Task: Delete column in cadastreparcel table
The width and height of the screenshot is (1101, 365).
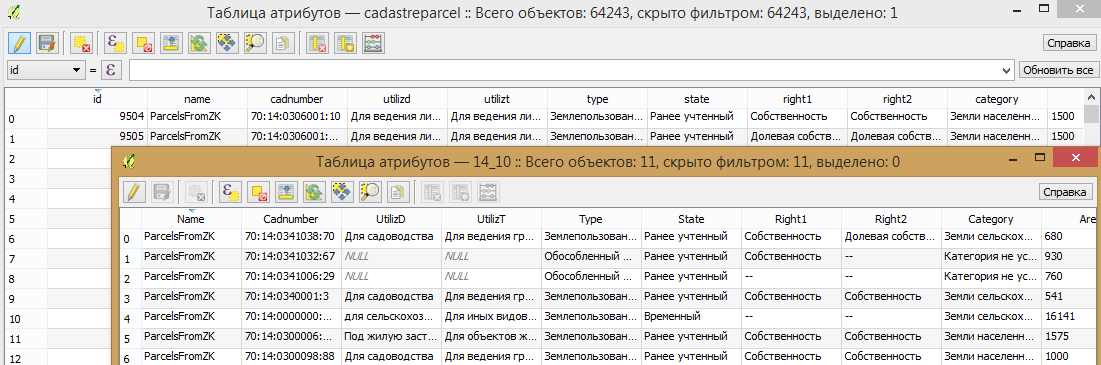Action: [317, 44]
